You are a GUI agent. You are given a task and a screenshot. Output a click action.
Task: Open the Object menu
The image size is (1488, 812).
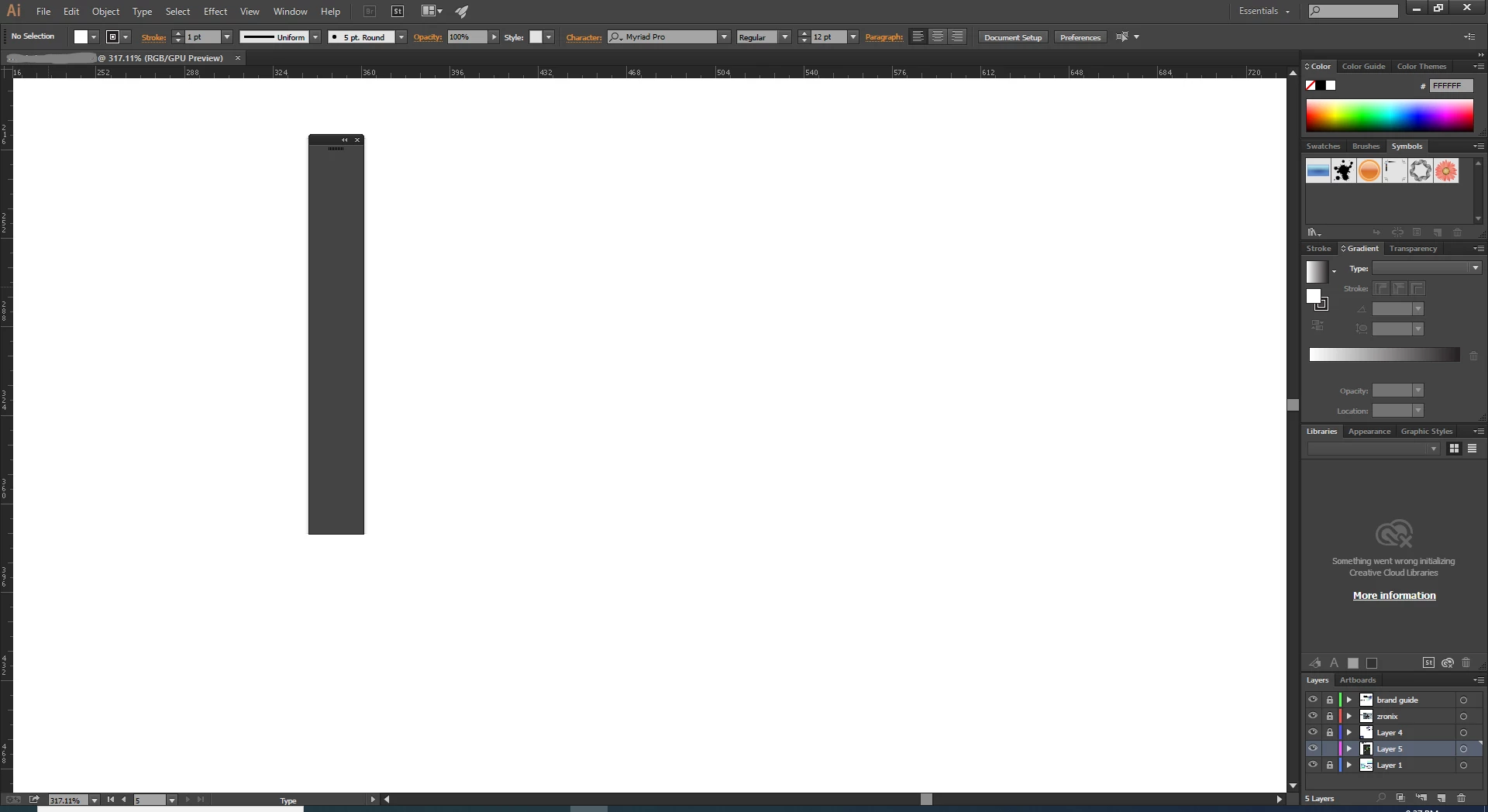click(x=105, y=12)
